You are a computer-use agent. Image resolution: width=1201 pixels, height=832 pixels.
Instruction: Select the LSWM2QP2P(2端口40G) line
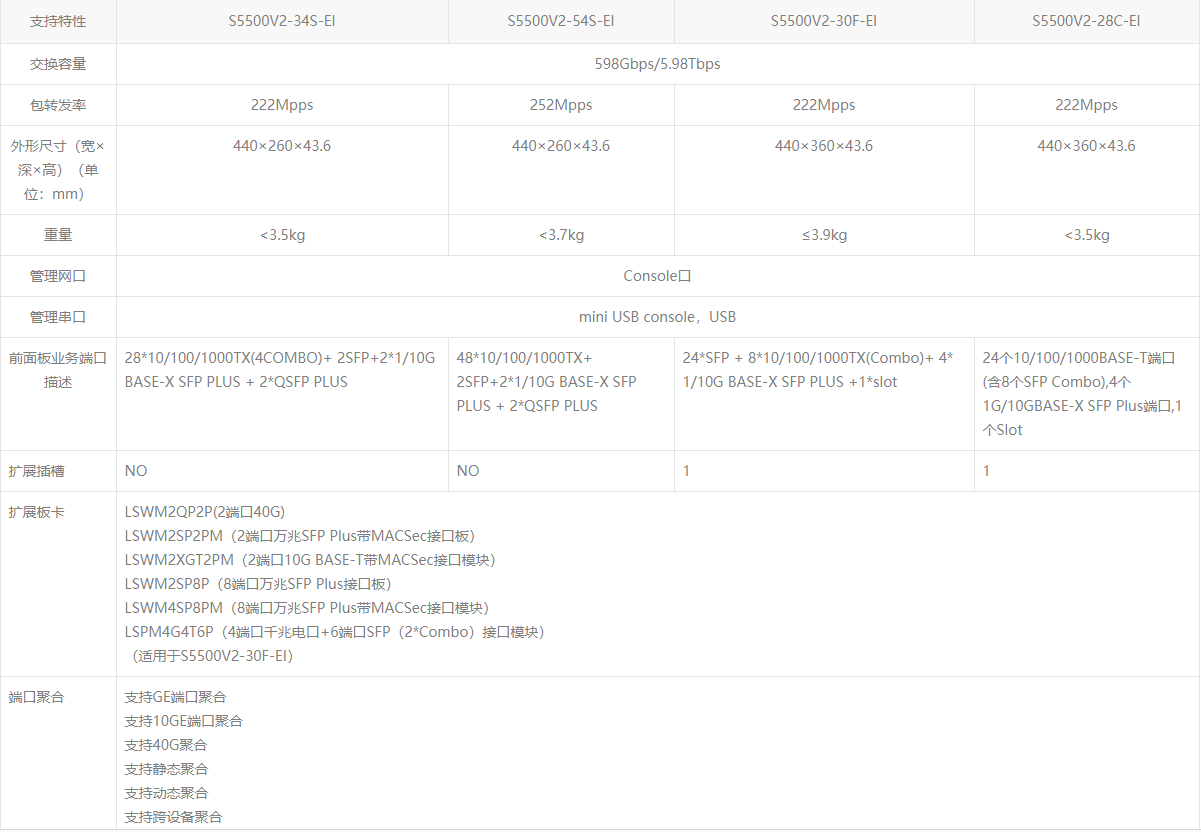point(205,512)
